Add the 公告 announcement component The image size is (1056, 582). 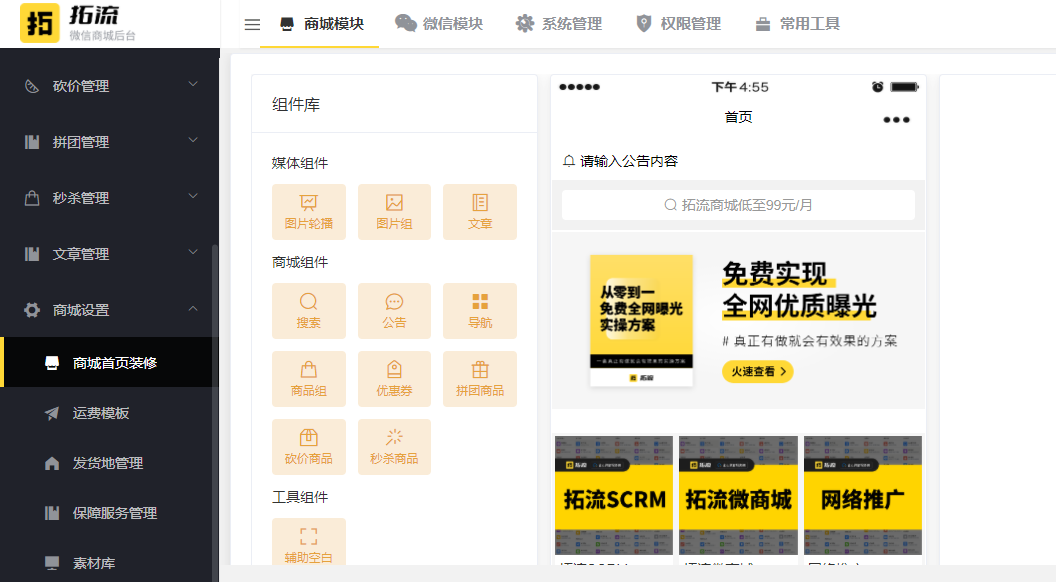click(x=394, y=311)
